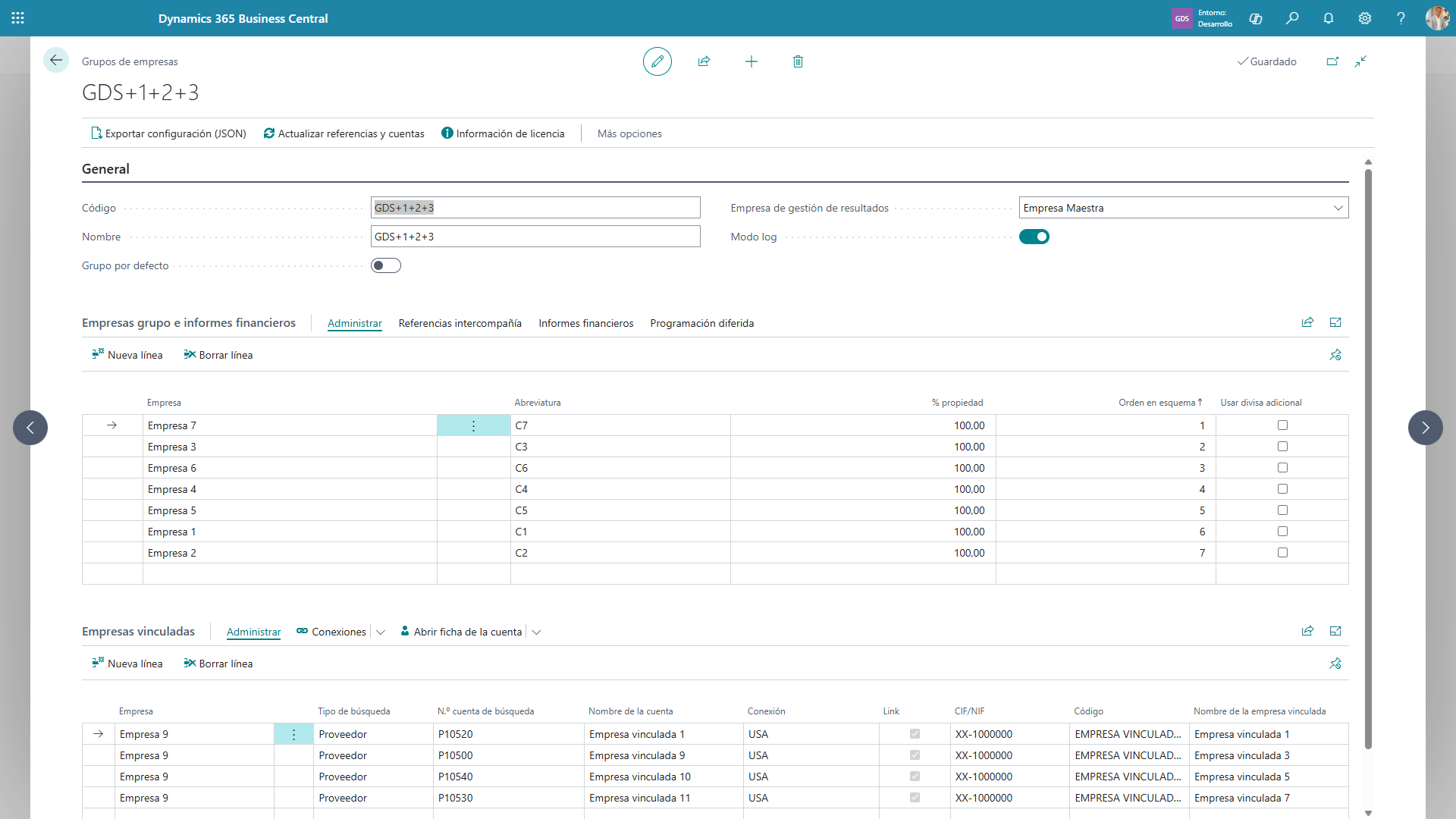This screenshot has width=1456, height=819.
Task: Create a new record with plus icon
Action: (752, 61)
